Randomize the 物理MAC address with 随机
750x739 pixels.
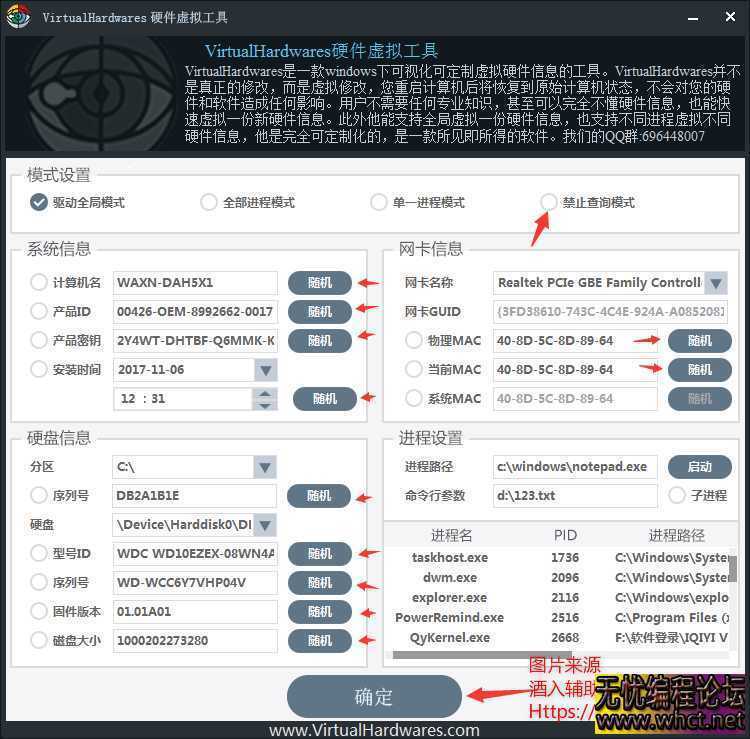(x=699, y=341)
